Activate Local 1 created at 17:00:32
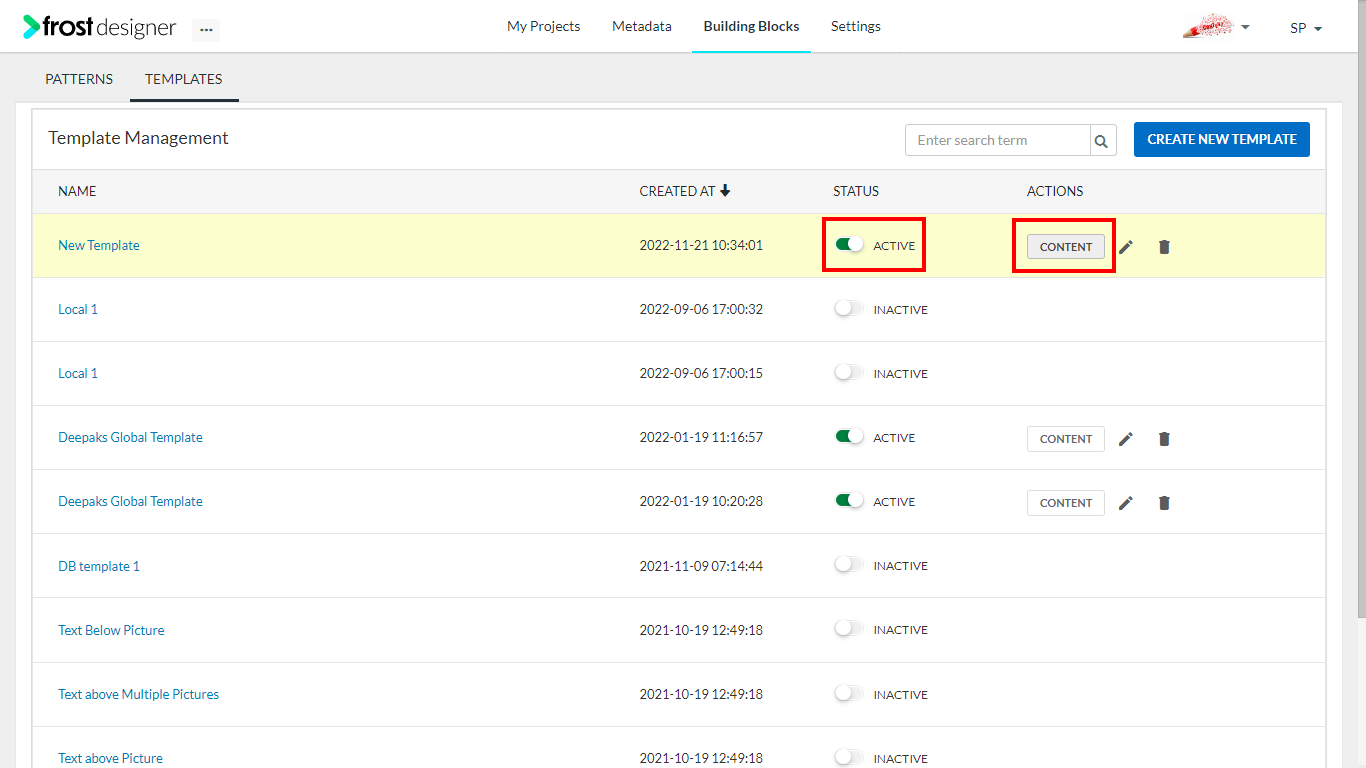 [x=849, y=309]
